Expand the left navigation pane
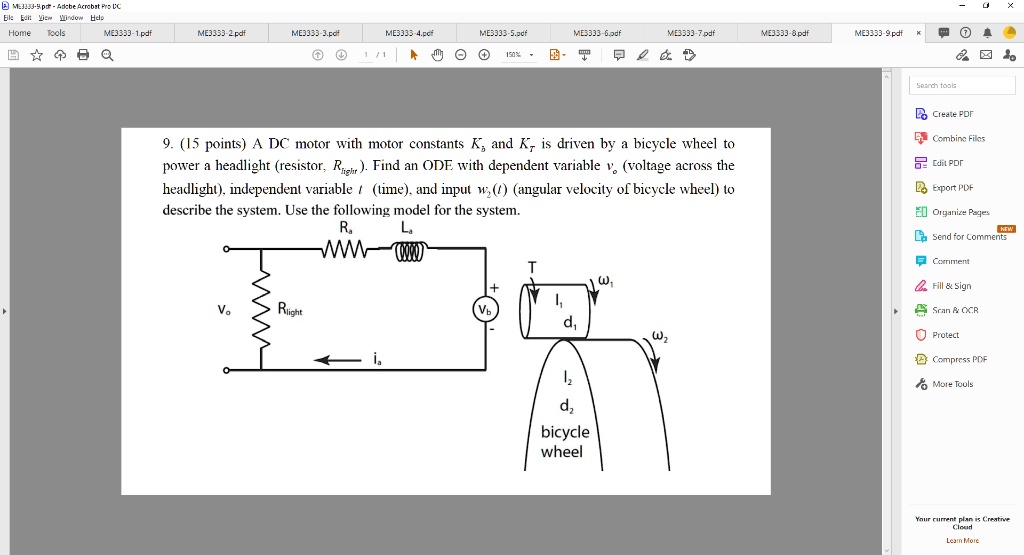 point(5,311)
